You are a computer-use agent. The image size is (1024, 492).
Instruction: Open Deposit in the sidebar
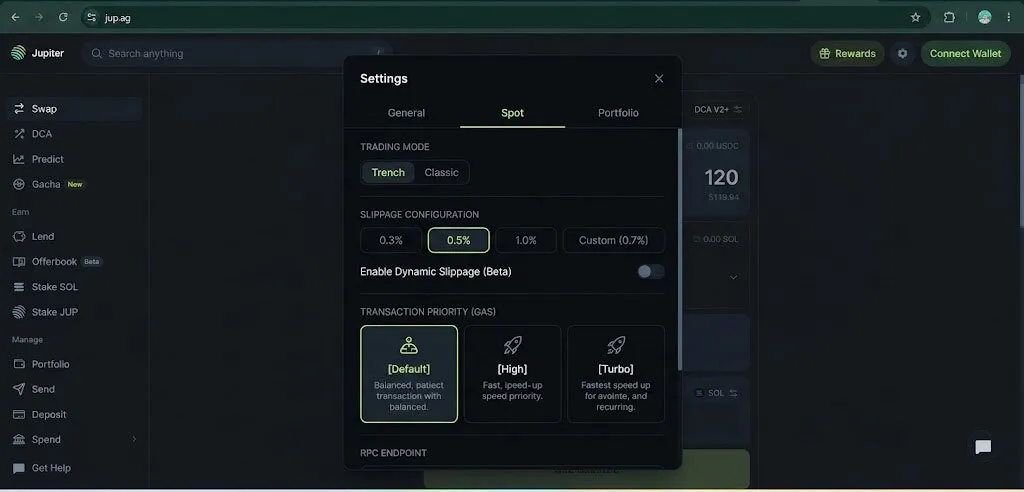[x=74, y=414]
